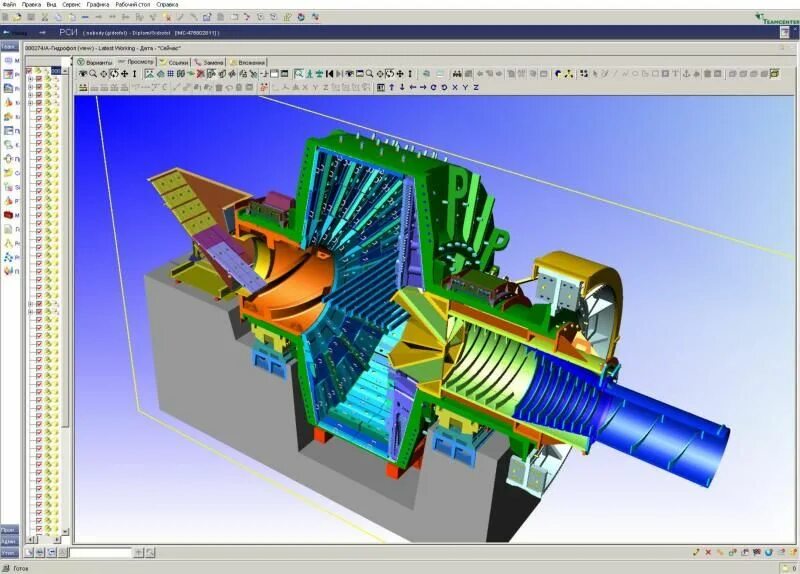Click the yellow-black triad icon in viewer toolbar
The width and height of the screenshot is (800, 574).
pyautogui.click(x=568, y=74)
